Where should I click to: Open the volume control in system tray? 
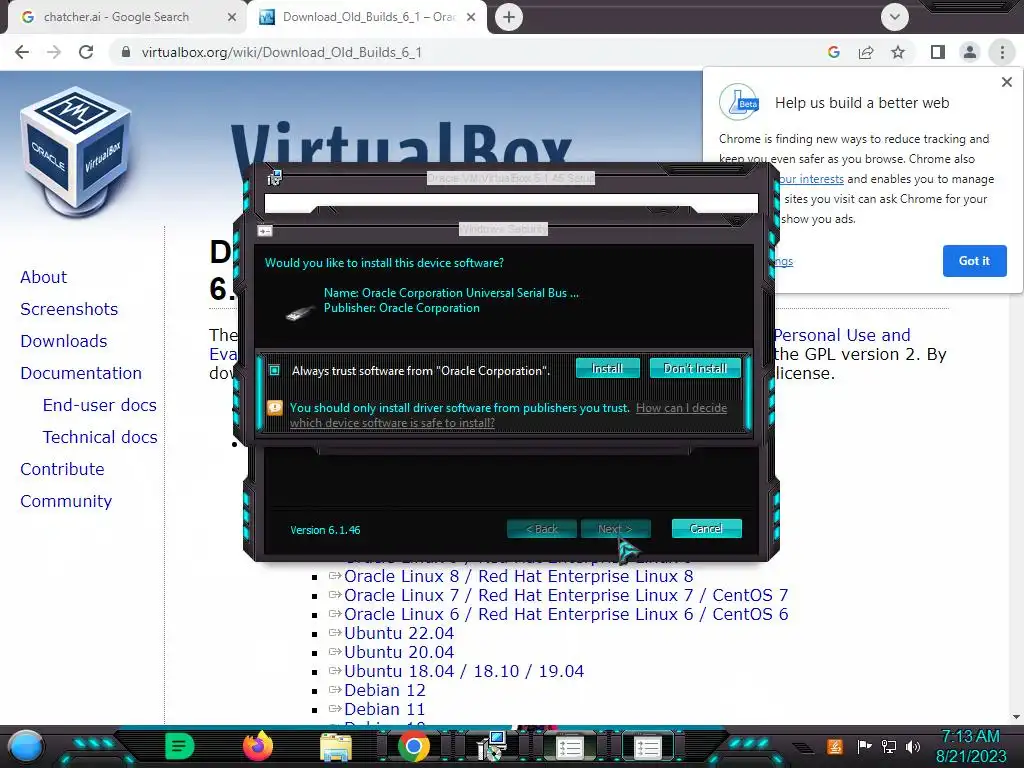[x=913, y=746]
